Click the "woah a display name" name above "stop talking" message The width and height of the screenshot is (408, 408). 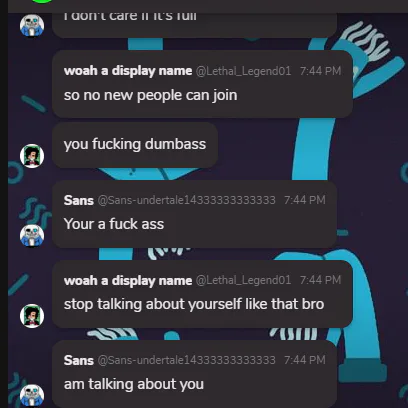128,280
